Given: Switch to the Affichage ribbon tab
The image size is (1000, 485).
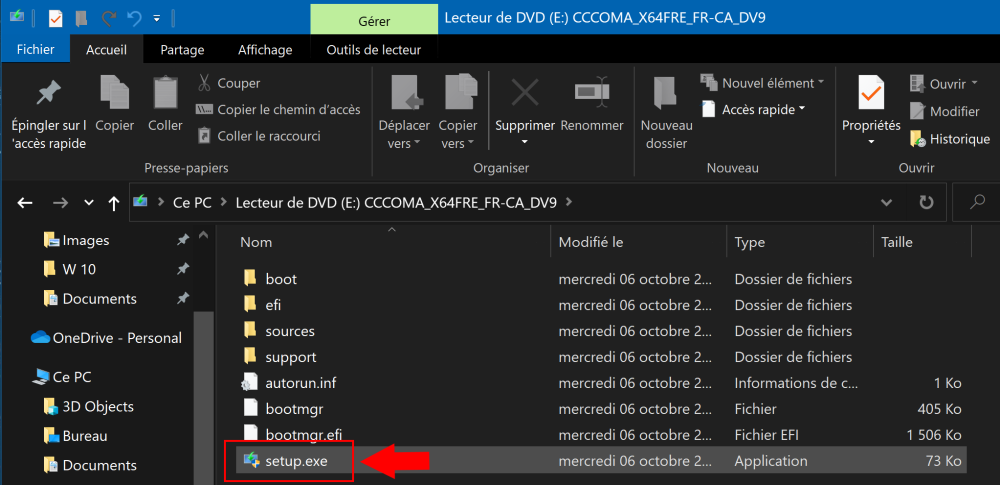Looking at the screenshot, I should coord(265,49).
